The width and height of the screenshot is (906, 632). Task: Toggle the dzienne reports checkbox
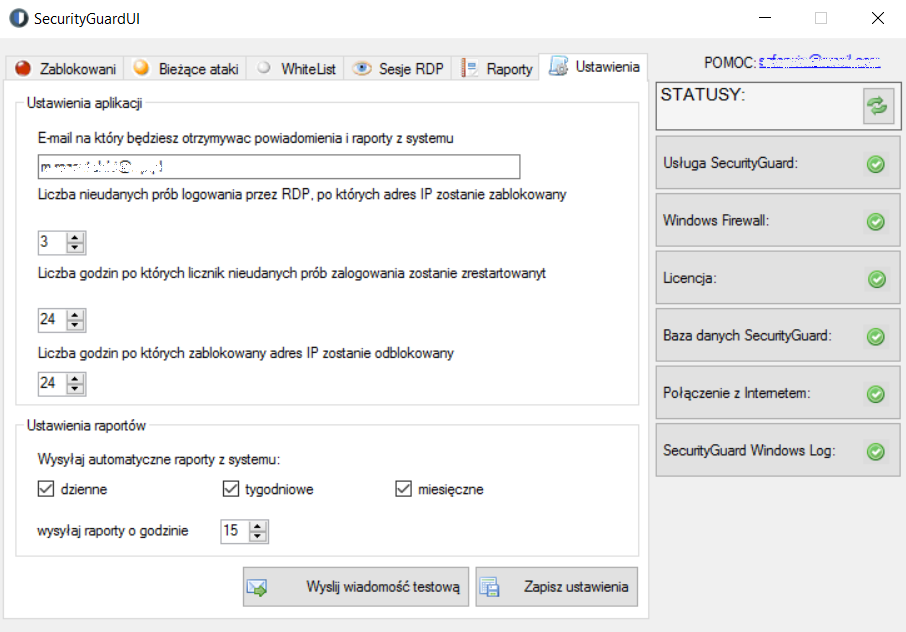pyautogui.click(x=46, y=489)
